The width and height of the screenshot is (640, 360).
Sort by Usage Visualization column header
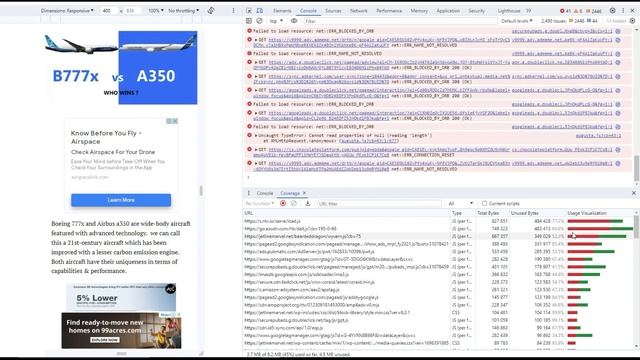[600, 213]
